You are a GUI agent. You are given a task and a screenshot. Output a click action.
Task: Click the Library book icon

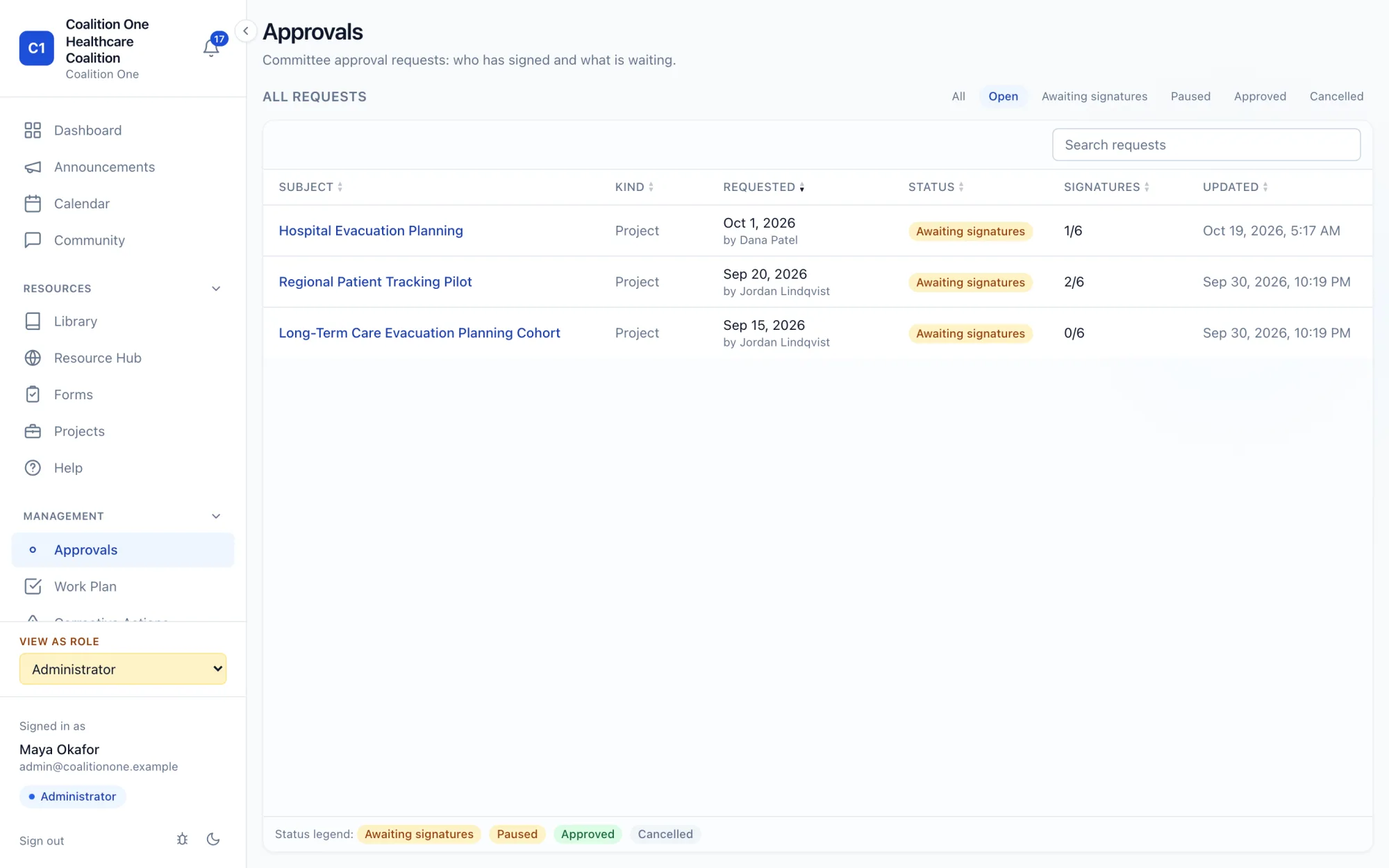click(x=33, y=322)
